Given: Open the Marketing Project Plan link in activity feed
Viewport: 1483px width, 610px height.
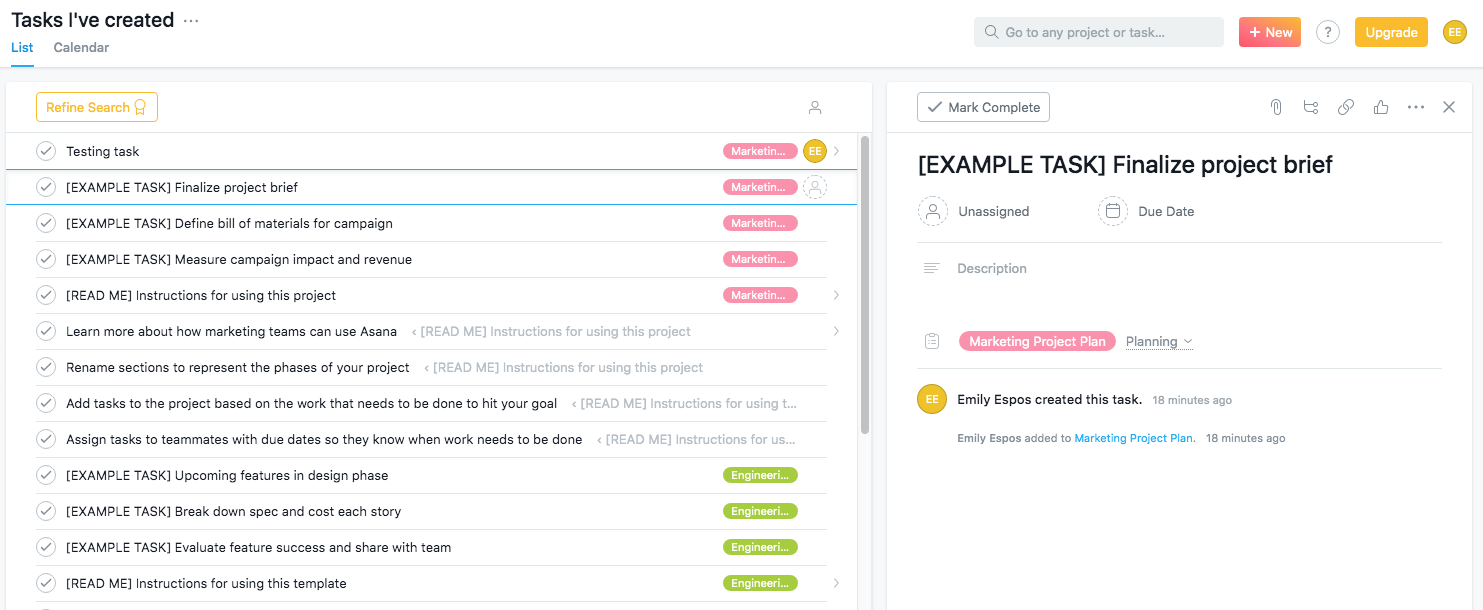Looking at the screenshot, I should pyautogui.click(x=1134, y=437).
